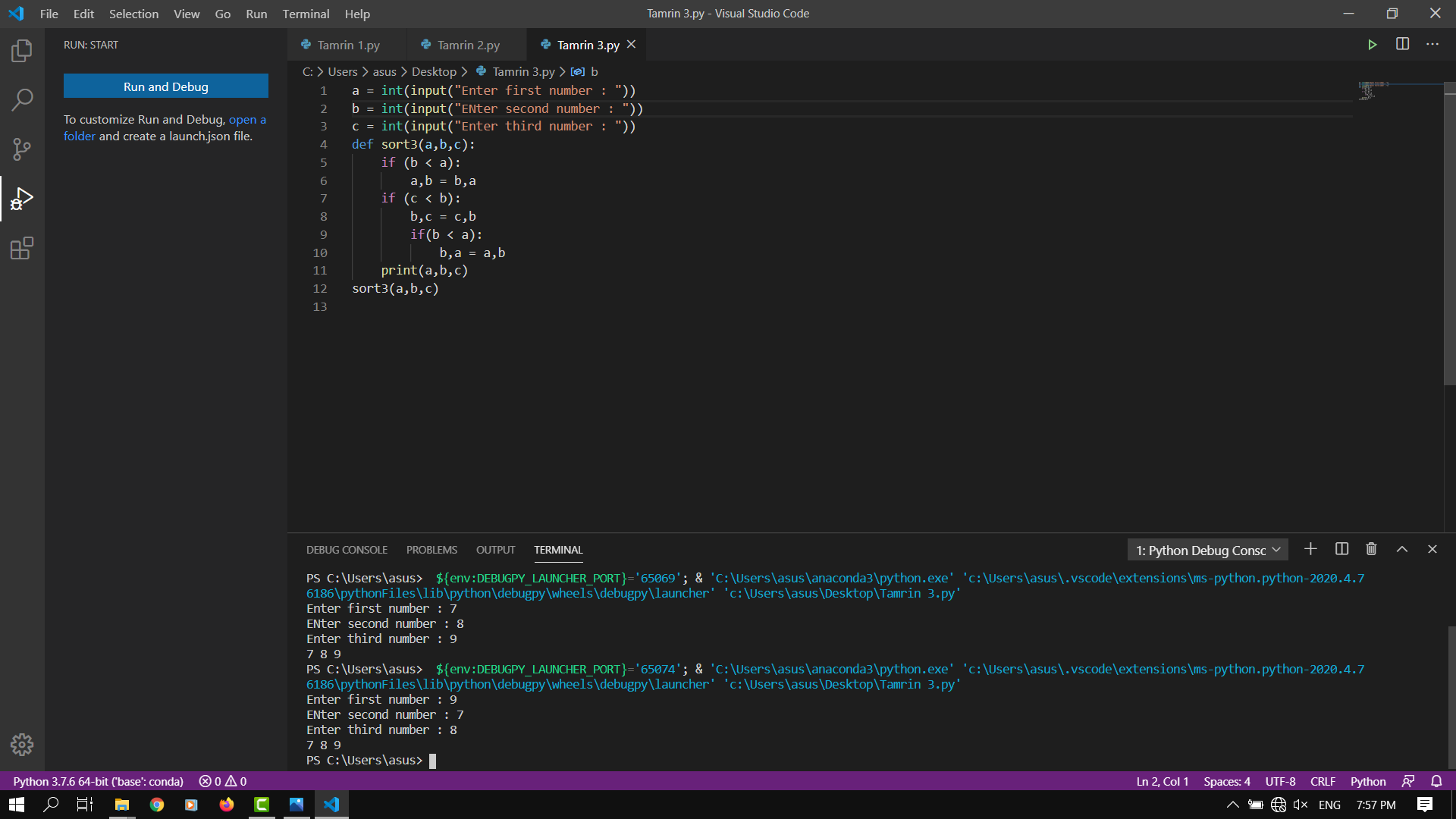Open the Run menu

(x=256, y=14)
